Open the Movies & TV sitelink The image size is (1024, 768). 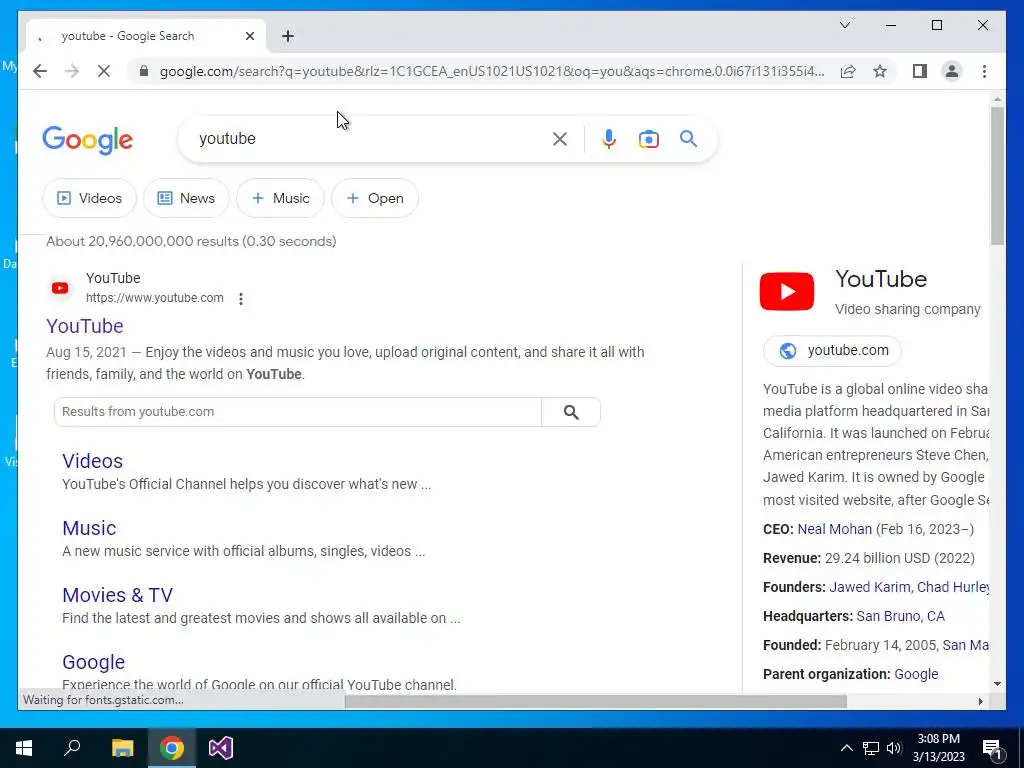[118, 595]
